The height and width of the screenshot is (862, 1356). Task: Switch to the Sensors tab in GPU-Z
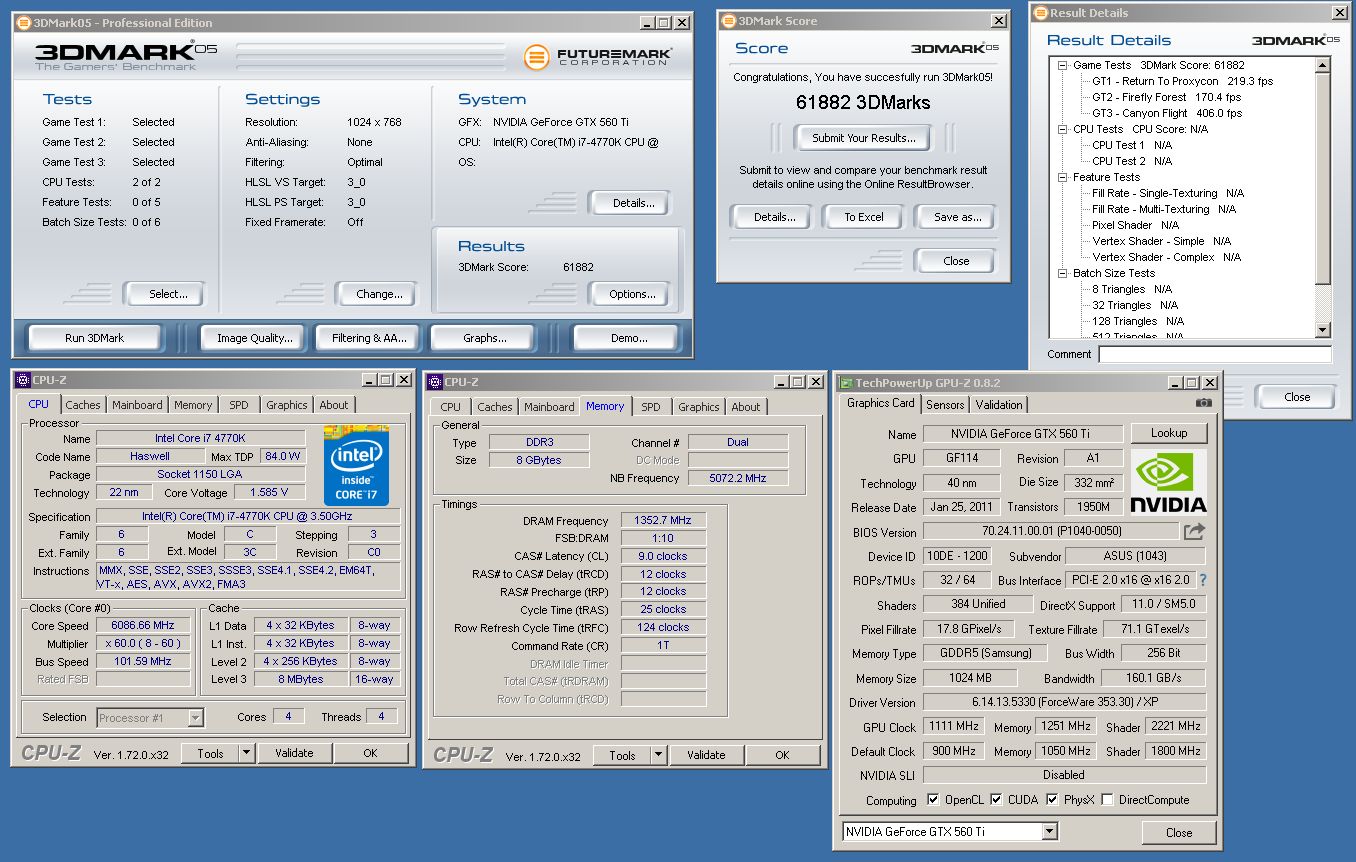(x=945, y=405)
